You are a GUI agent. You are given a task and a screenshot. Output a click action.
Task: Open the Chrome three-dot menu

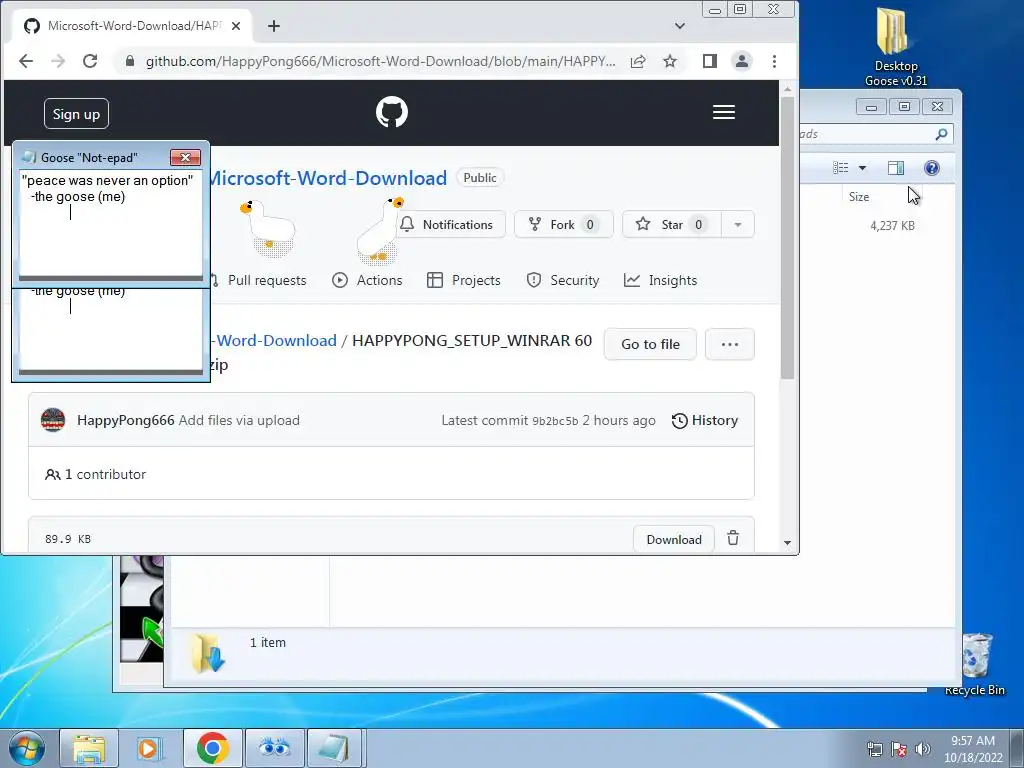pyautogui.click(x=775, y=61)
